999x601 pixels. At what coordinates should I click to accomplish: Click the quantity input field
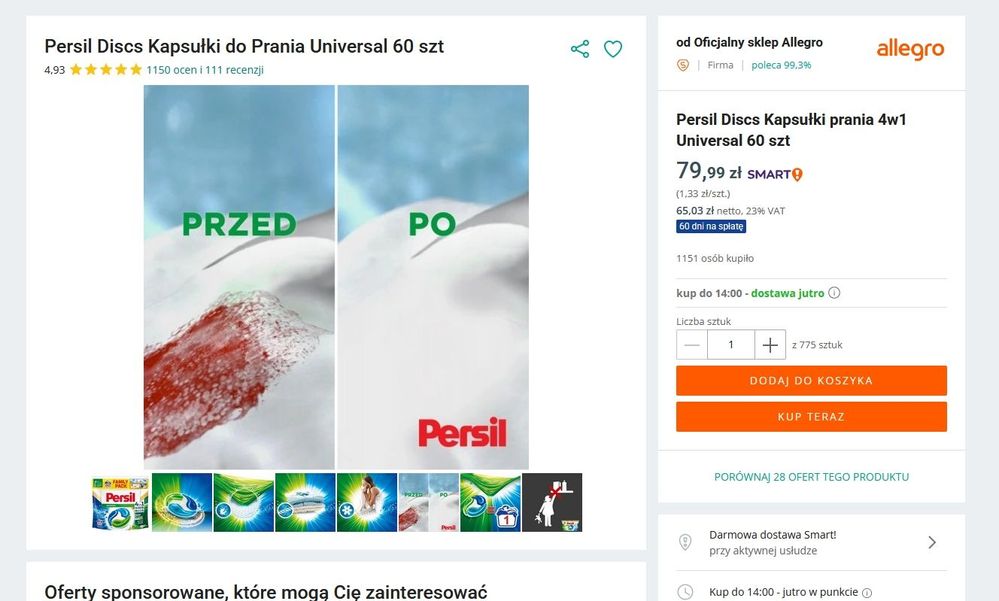(x=731, y=345)
